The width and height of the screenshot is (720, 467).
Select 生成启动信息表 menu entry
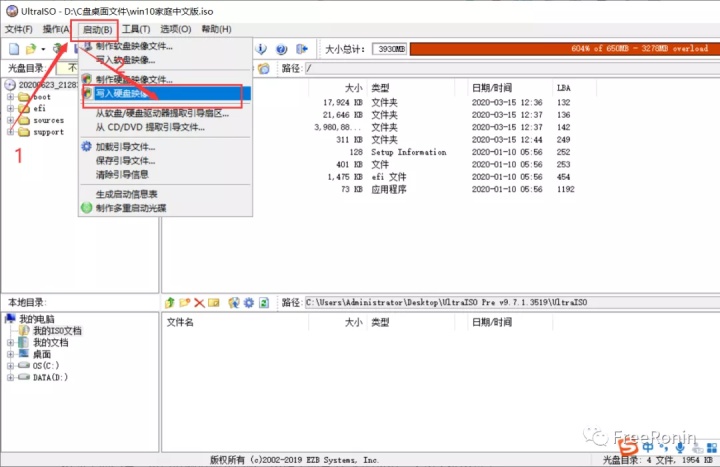pyautogui.click(x=166, y=194)
